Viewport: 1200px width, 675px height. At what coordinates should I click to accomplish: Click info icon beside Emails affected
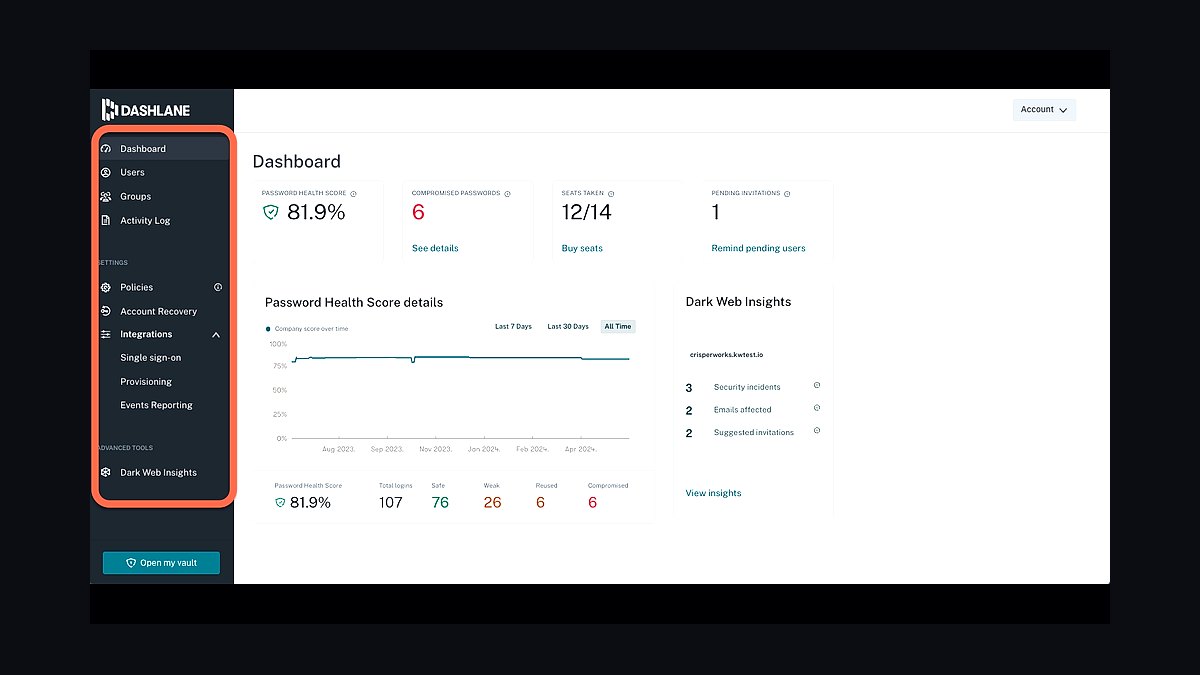817,408
